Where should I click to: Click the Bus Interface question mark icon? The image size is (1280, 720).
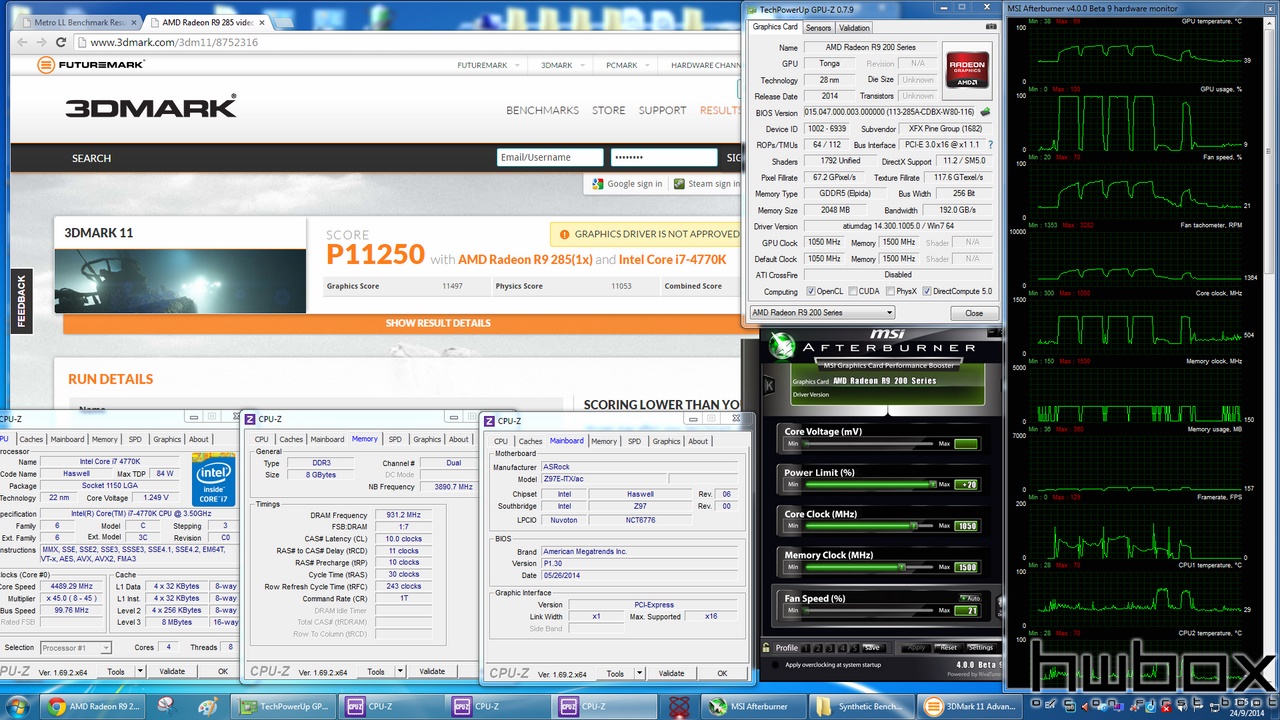tap(990, 145)
